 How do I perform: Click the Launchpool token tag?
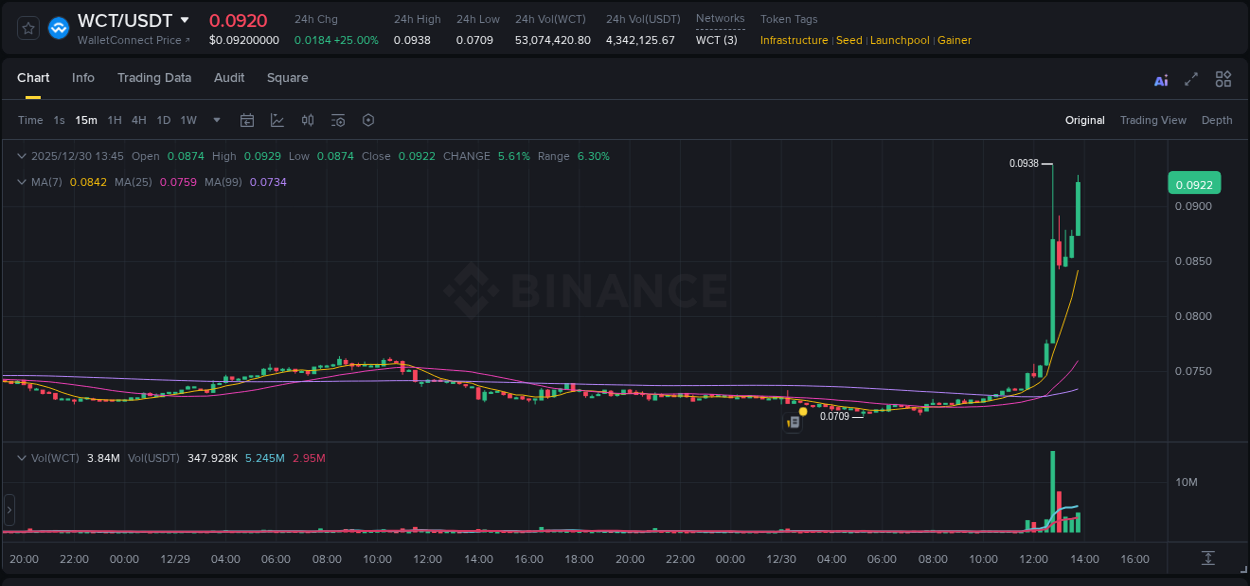tap(899, 40)
